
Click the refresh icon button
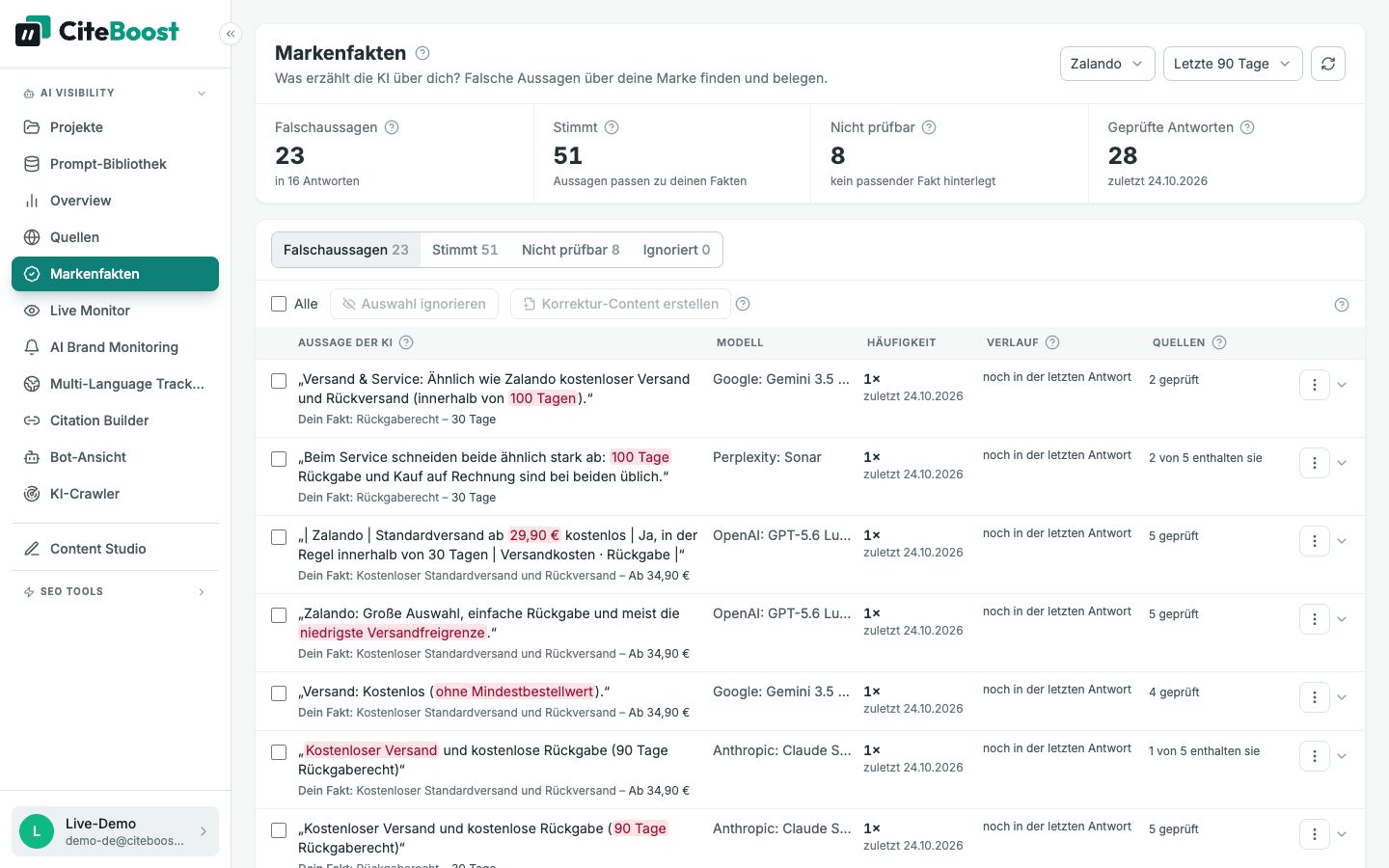[x=1328, y=64]
